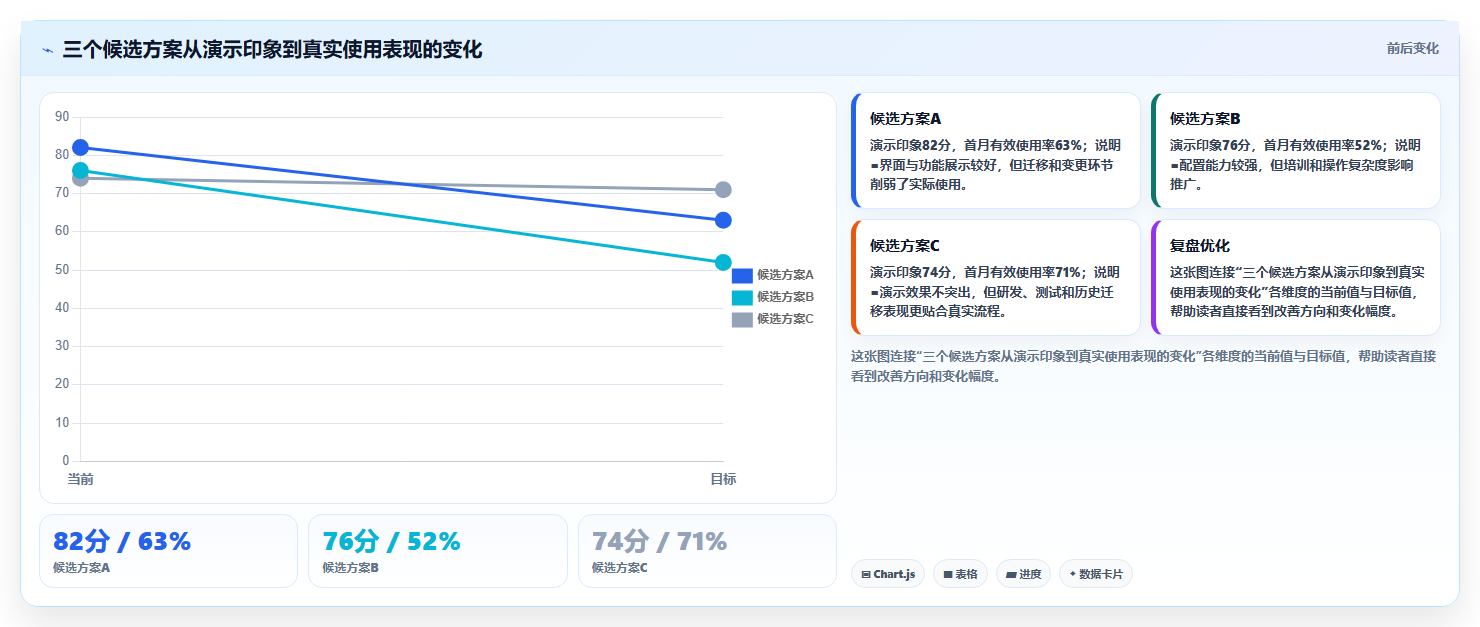The image size is (1480, 627).
Task: Click the 前后变化 tag in header
Action: coord(1412,48)
